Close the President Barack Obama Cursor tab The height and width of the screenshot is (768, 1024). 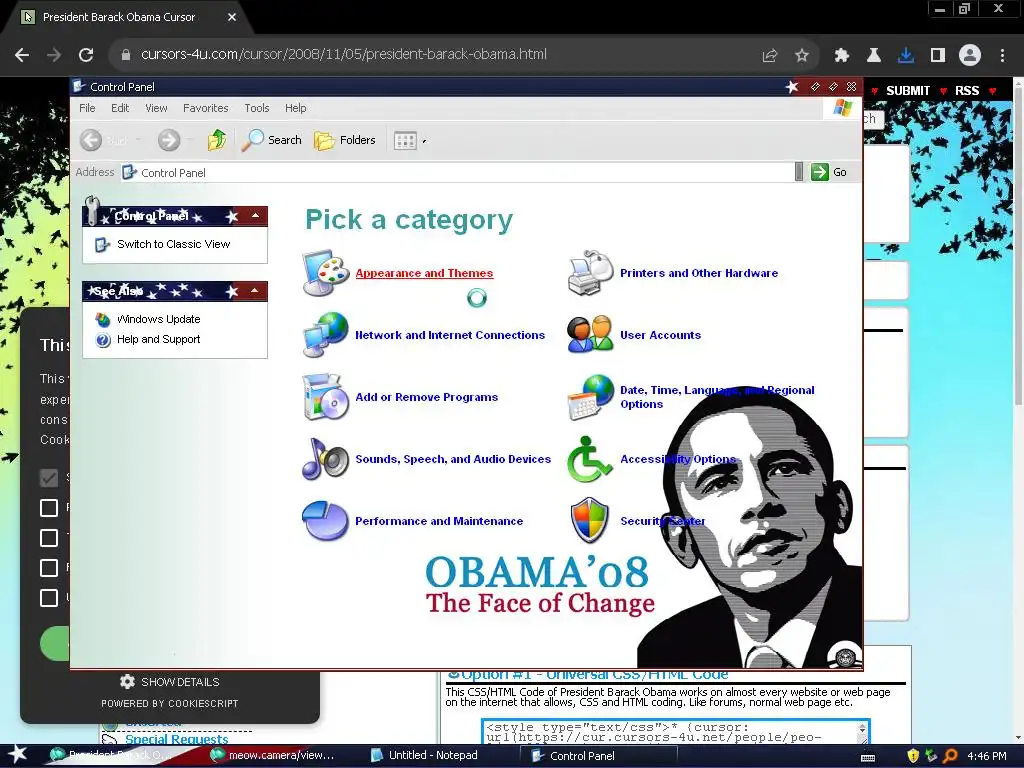(x=232, y=18)
